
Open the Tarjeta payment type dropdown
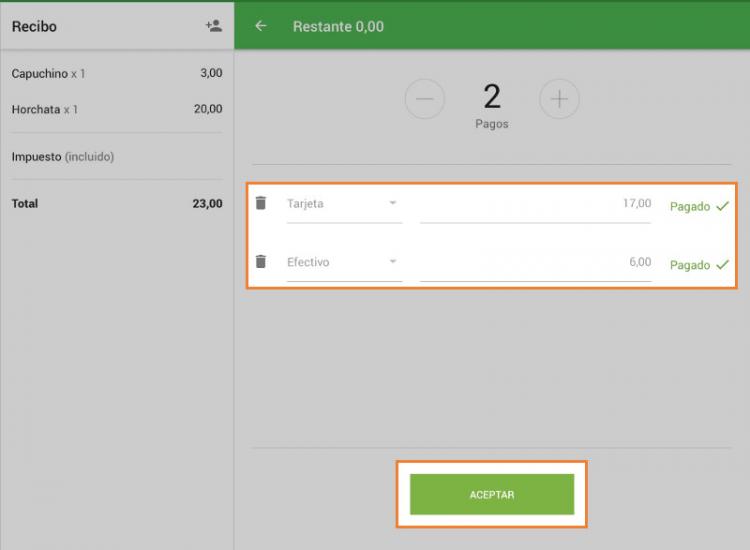344,204
